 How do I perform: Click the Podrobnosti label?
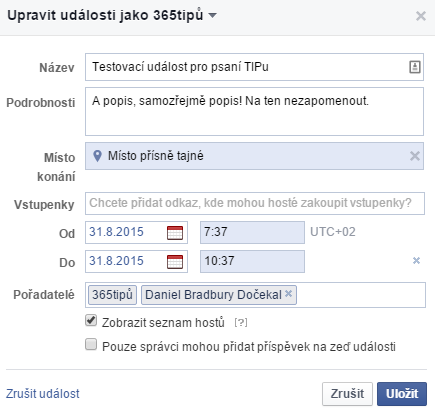pyautogui.click(x=41, y=102)
